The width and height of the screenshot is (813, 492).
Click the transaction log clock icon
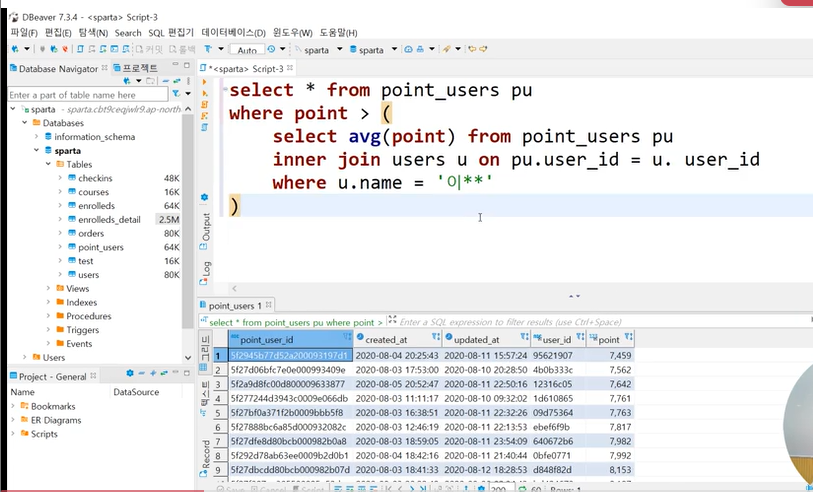(271, 49)
